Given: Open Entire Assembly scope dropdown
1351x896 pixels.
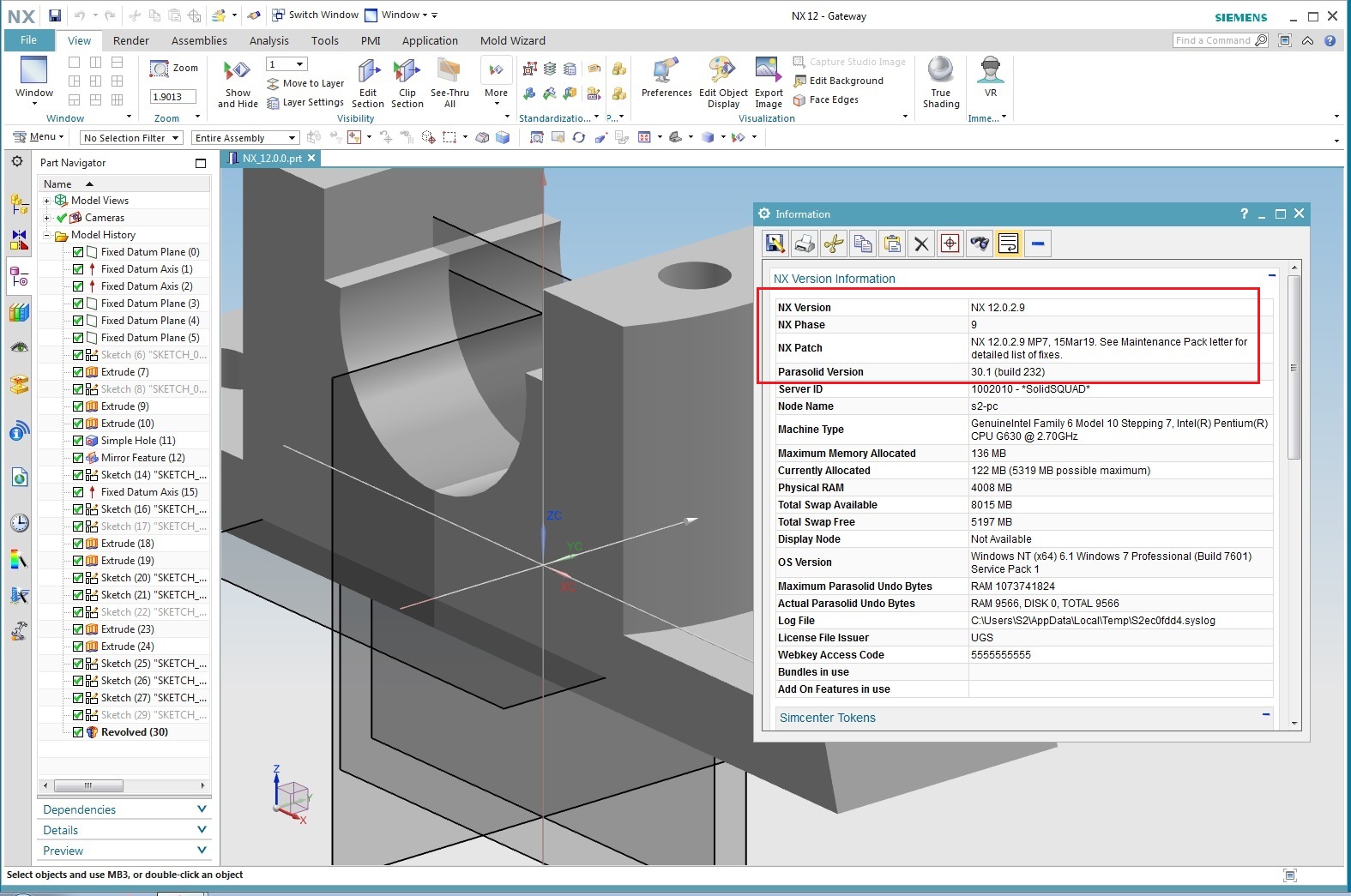Looking at the screenshot, I should 245,137.
